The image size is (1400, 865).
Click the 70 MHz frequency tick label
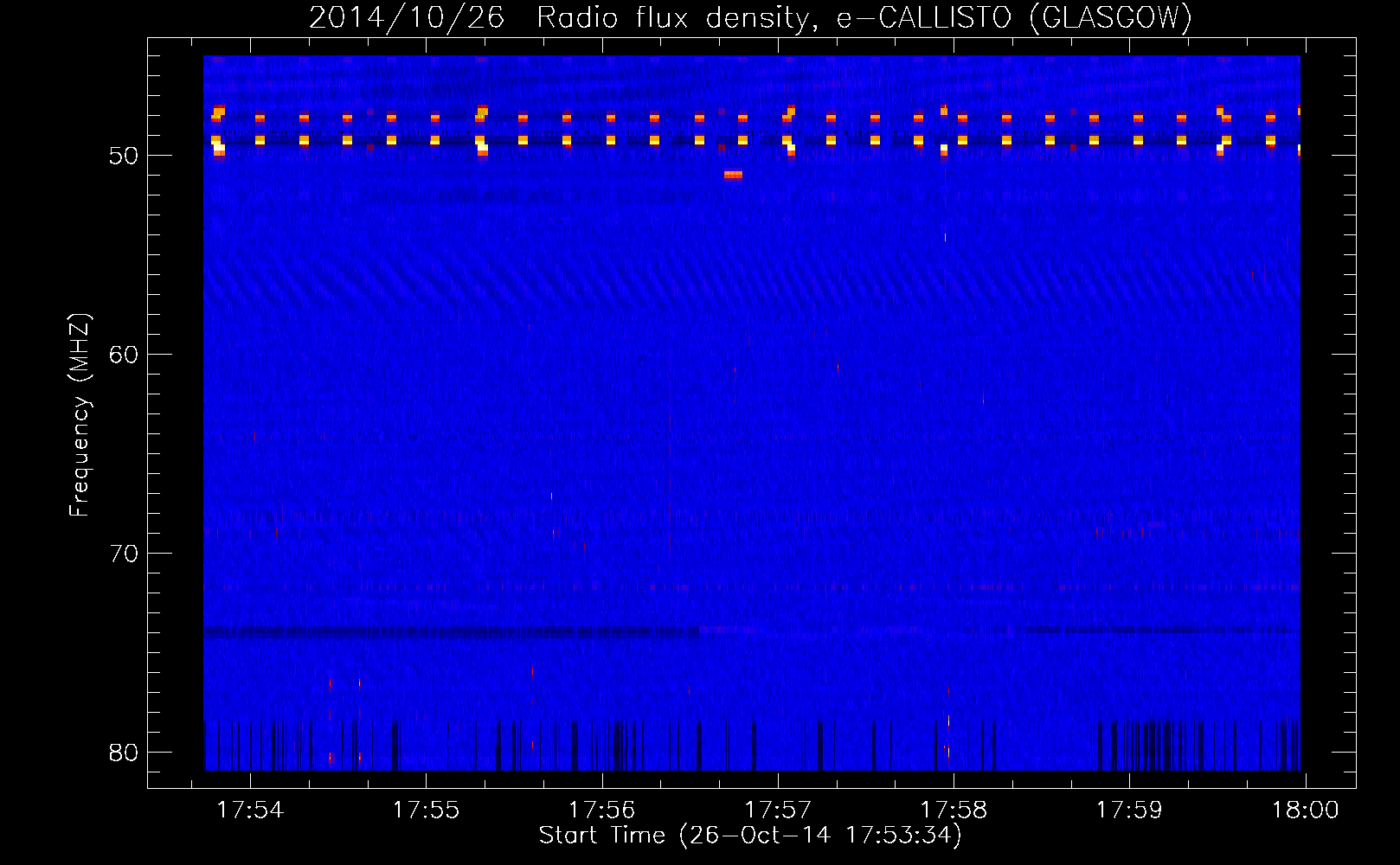[124, 554]
